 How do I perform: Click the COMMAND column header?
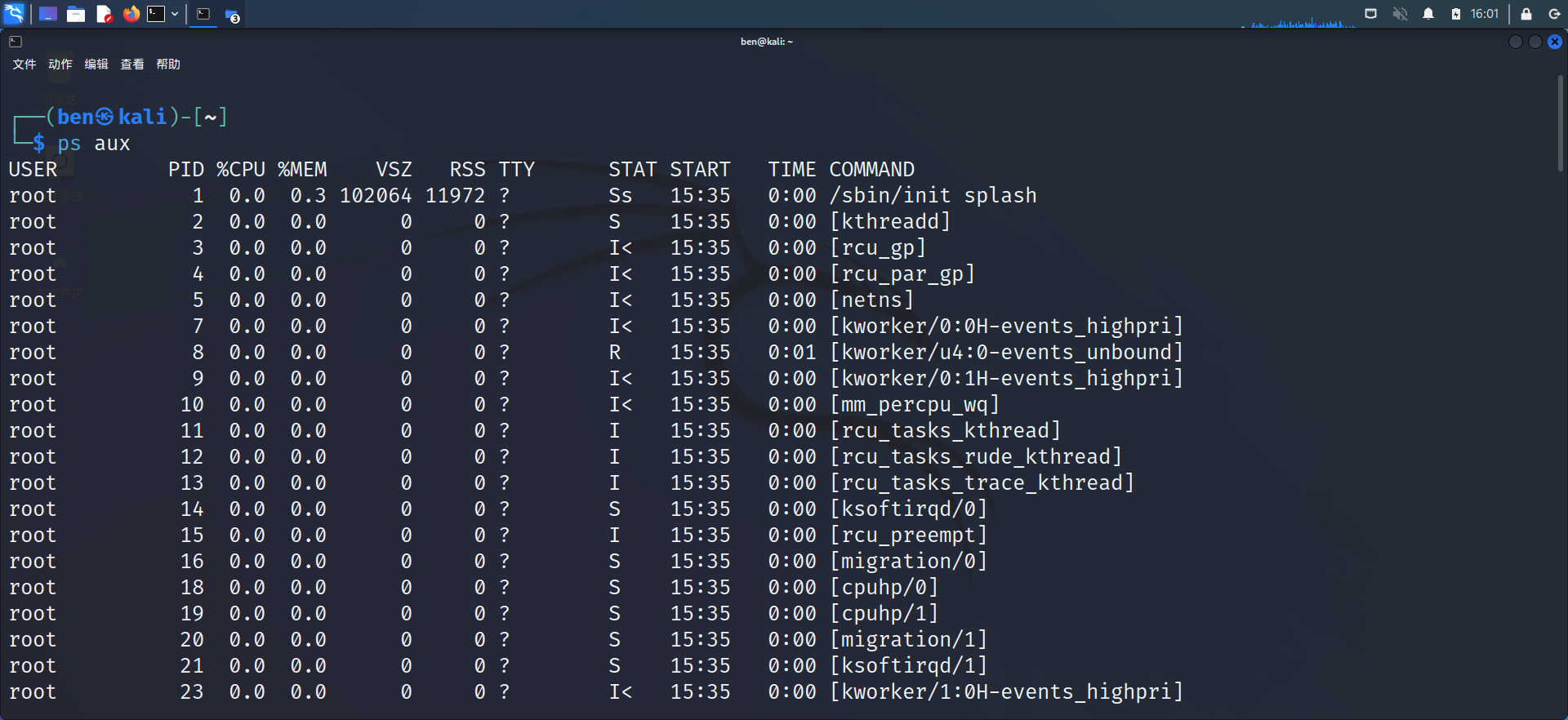872,169
